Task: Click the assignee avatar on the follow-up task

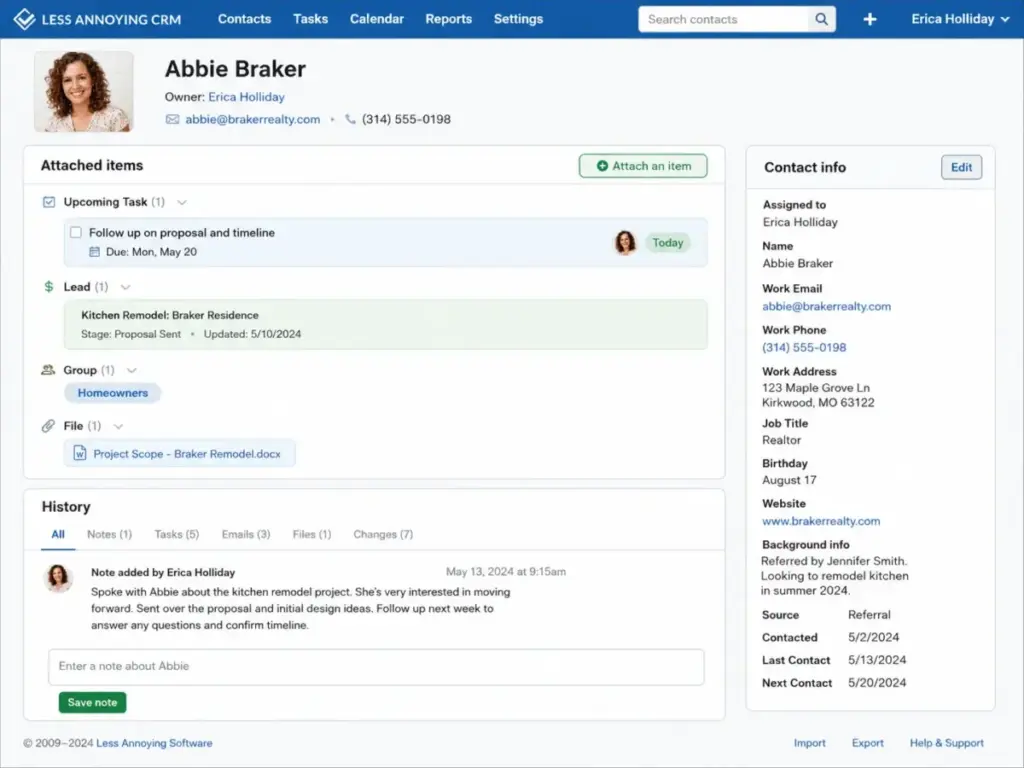Action: 625,242
